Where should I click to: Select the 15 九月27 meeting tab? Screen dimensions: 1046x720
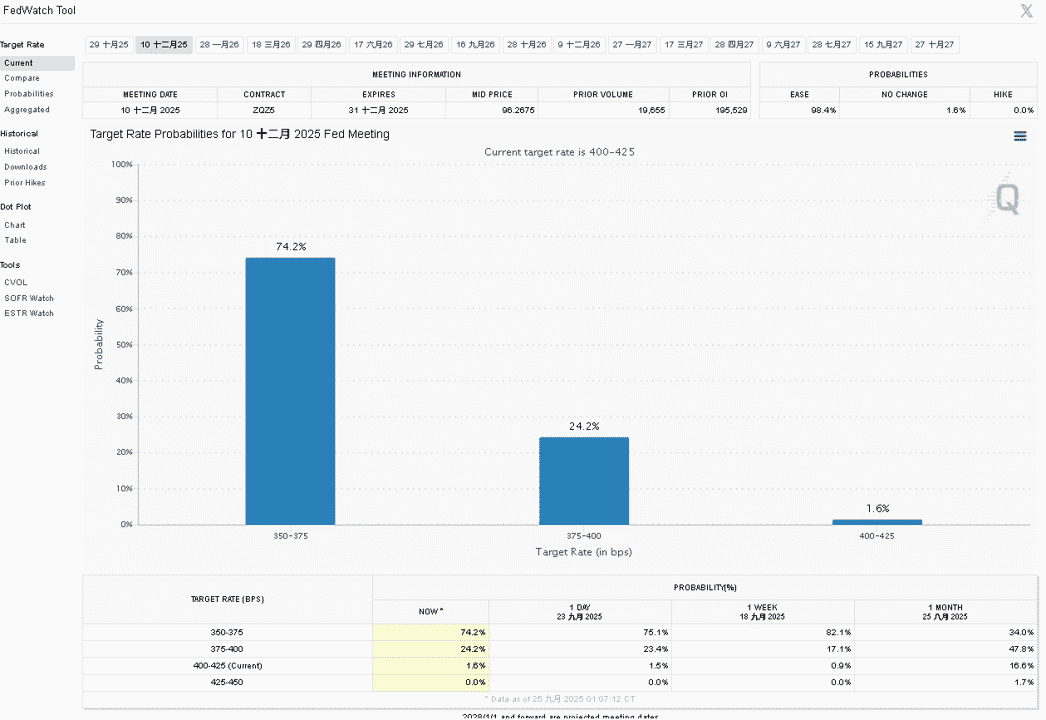click(883, 45)
